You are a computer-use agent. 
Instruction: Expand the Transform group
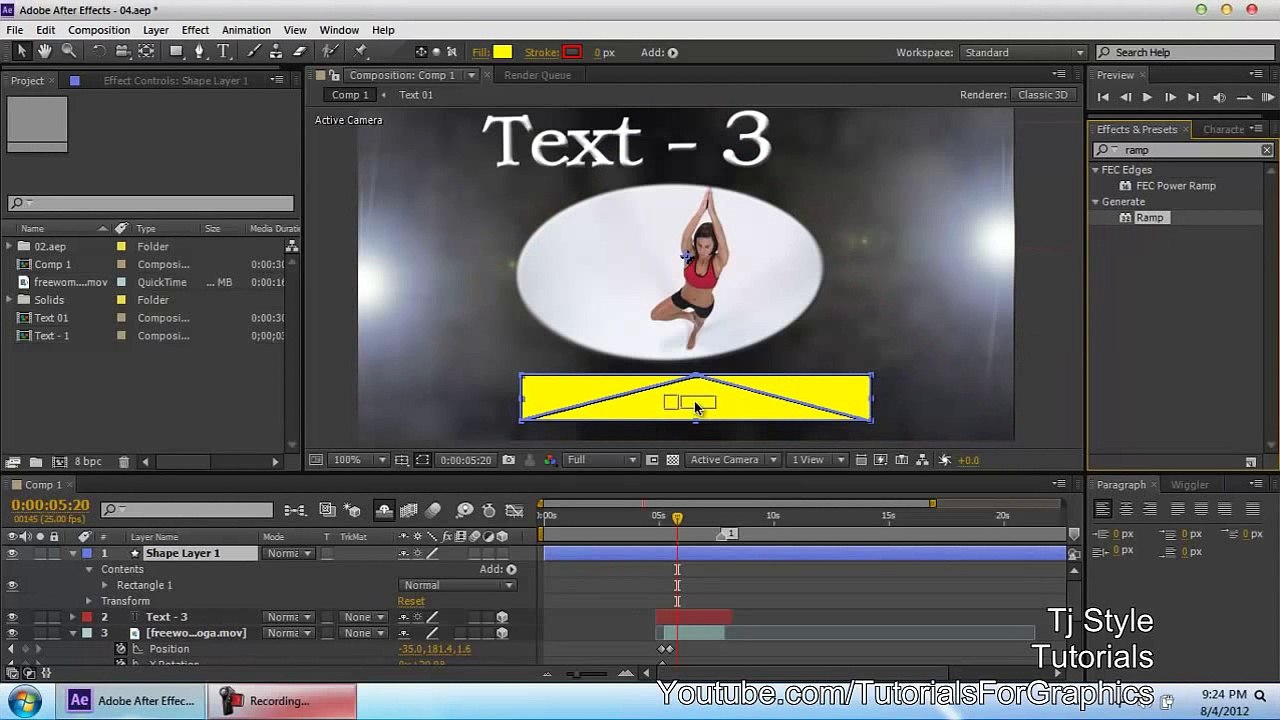[x=89, y=601]
